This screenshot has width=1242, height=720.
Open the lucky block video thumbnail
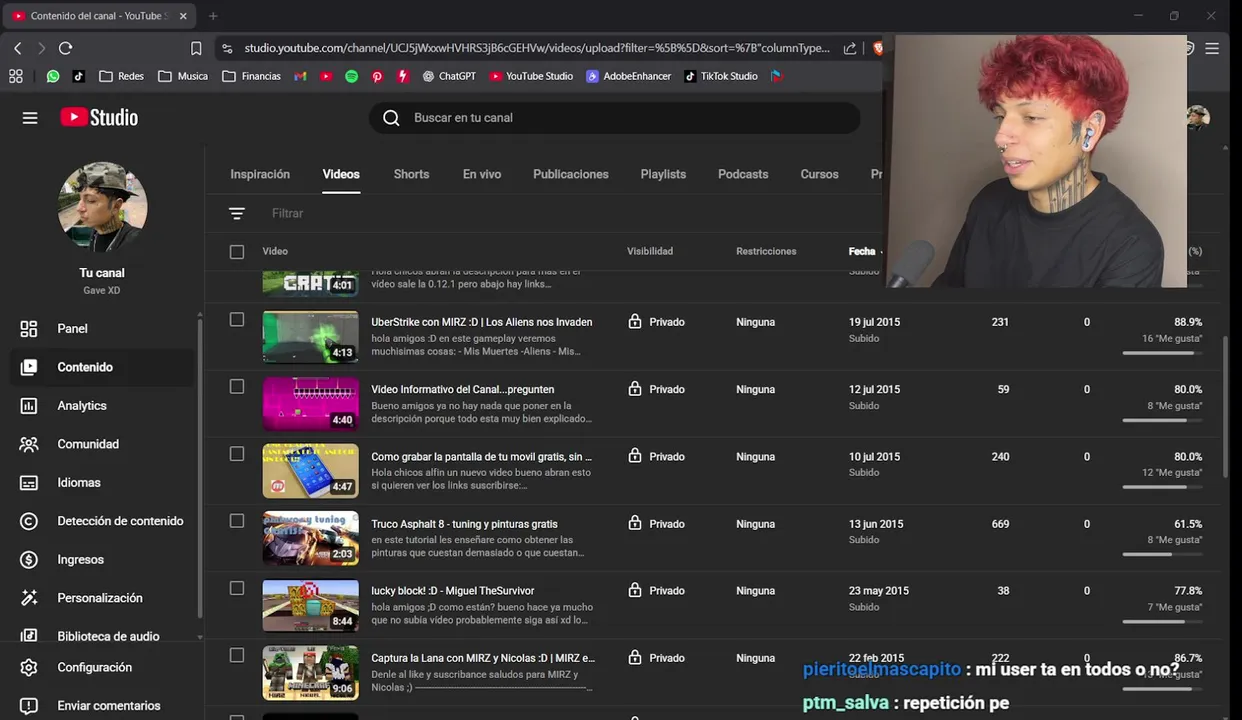coord(310,606)
